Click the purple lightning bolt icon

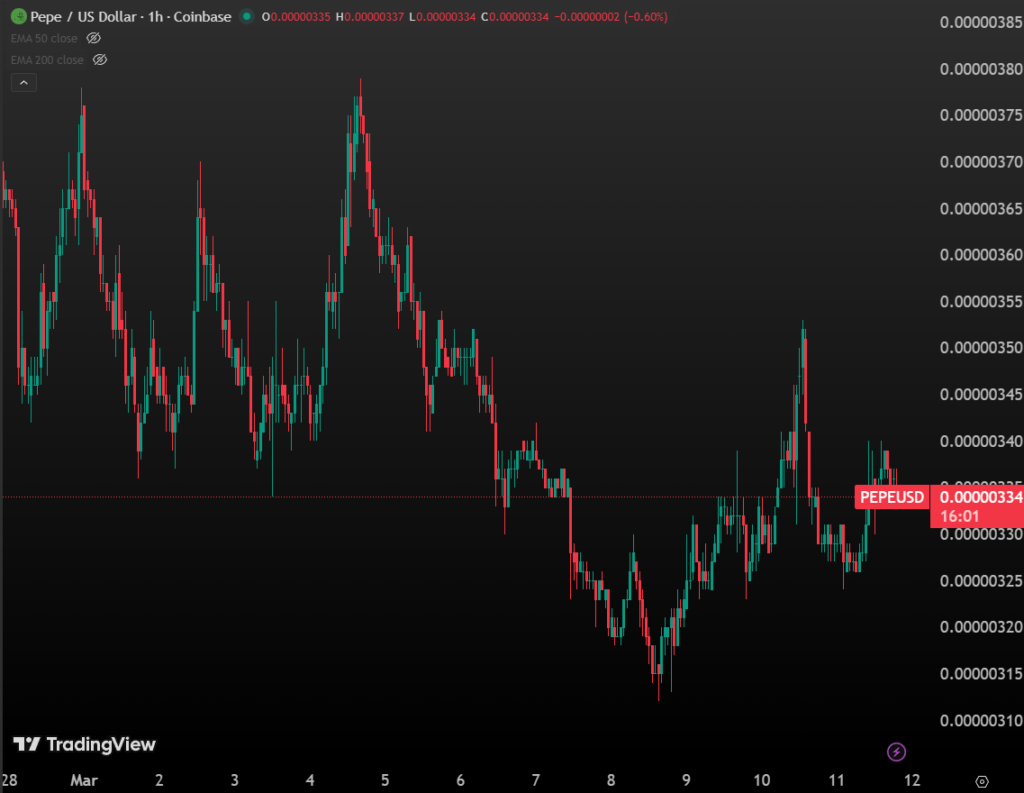pos(897,751)
